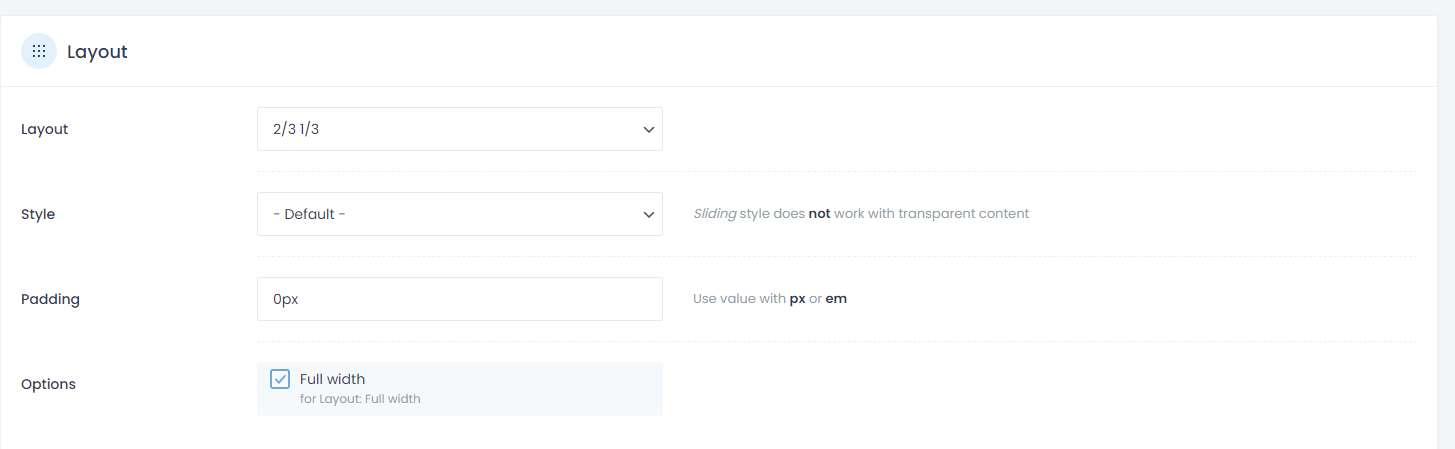Click the Style field label
This screenshot has height=449, width=1455.
[38, 214]
